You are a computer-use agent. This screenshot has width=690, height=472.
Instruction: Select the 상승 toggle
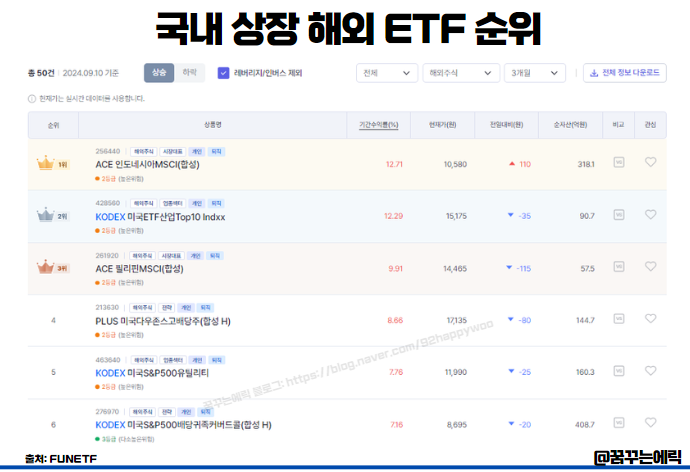(x=159, y=73)
